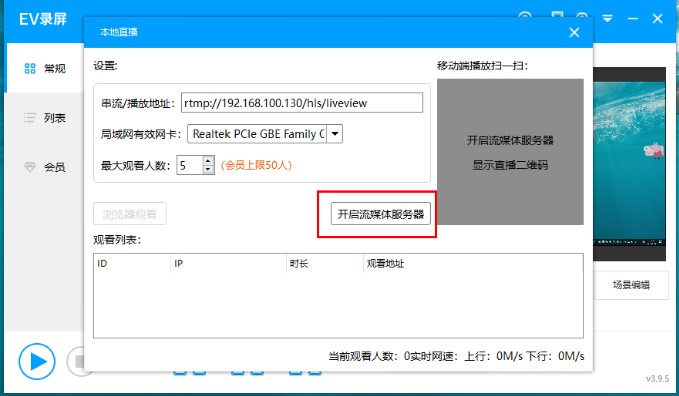Screen dimensions: 679x396
Task: Click the maximum viewers number field
Action: click(x=190, y=165)
